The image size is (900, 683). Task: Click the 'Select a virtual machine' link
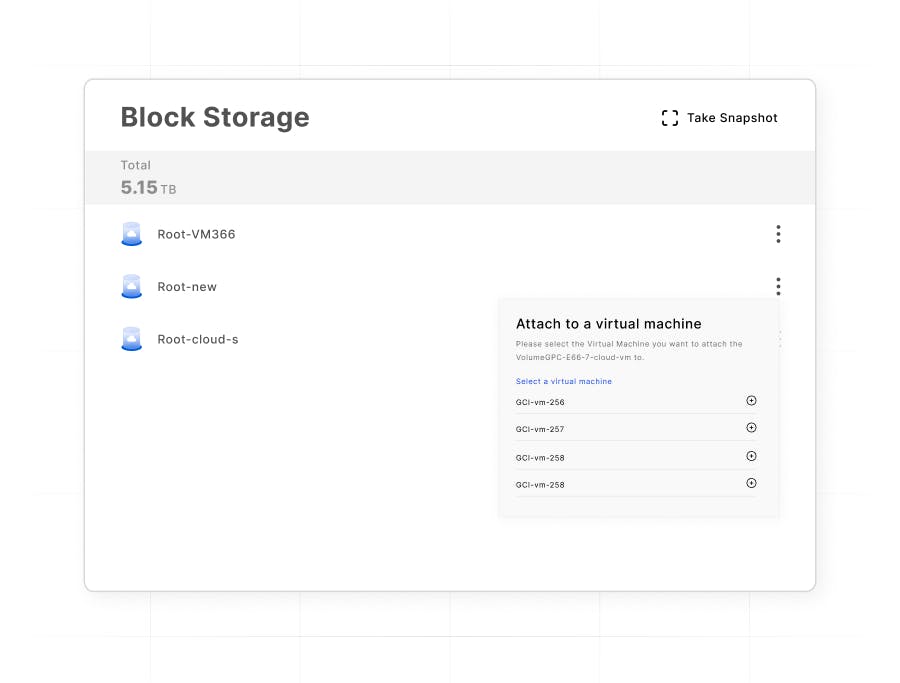tap(564, 381)
